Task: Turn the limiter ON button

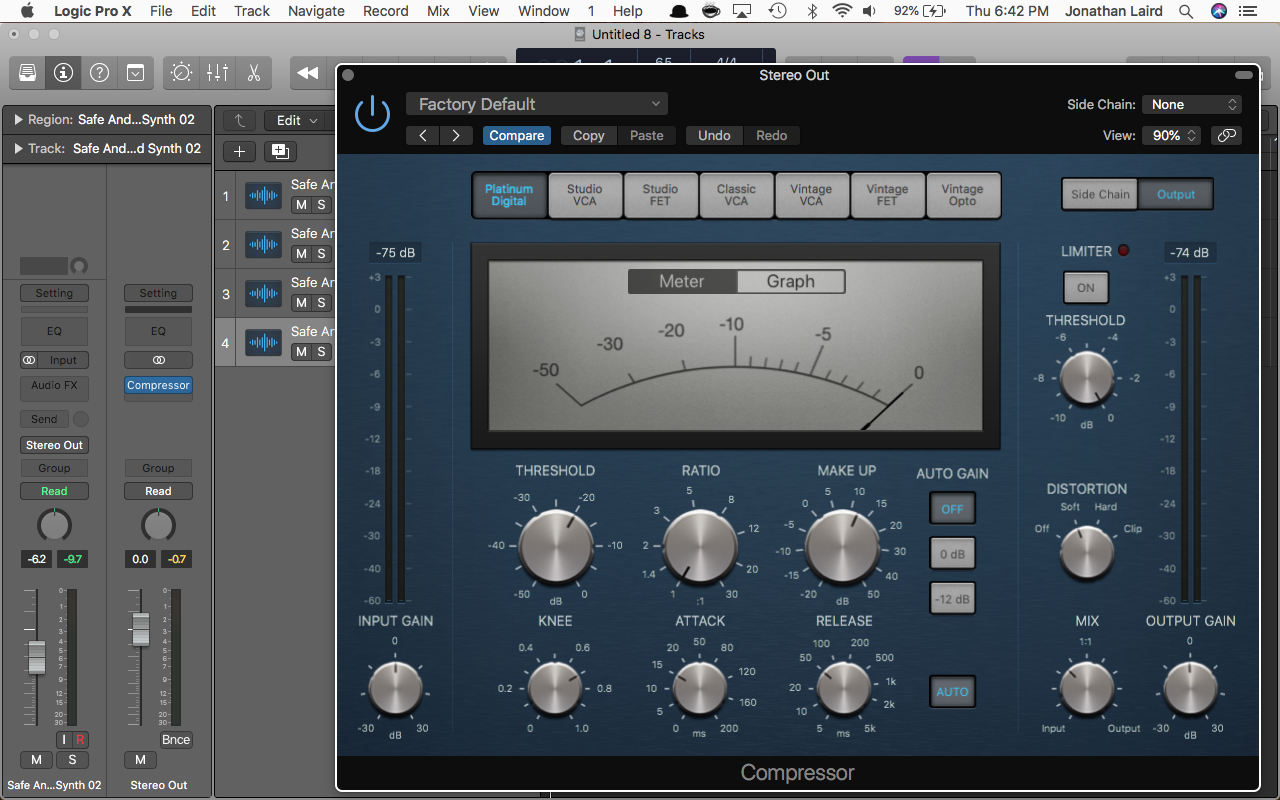Action: point(1086,288)
